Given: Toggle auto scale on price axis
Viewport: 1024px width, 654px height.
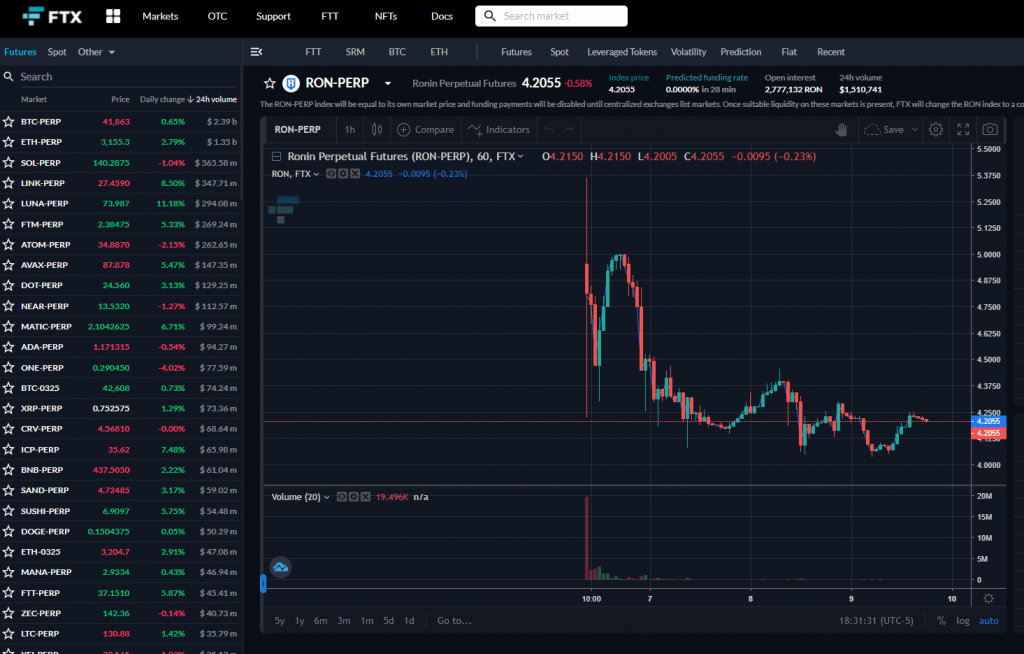Looking at the screenshot, I should 989,621.
